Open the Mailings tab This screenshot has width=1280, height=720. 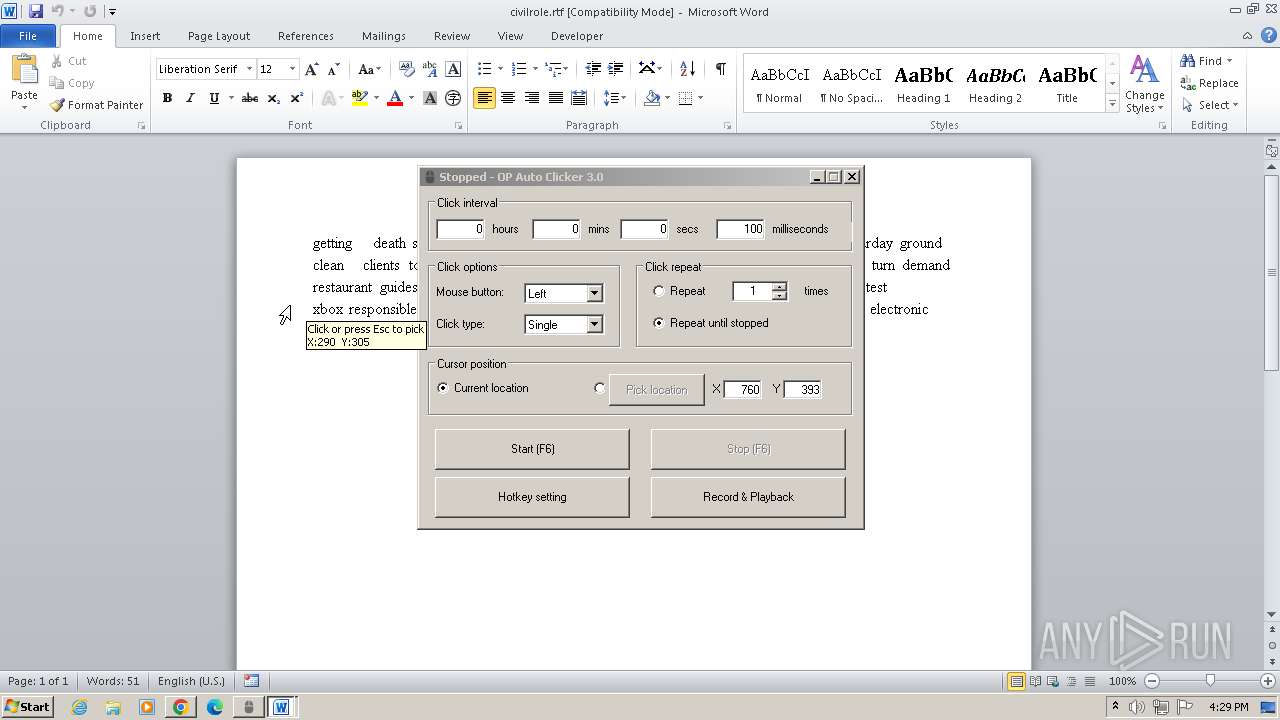click(384, 36)
